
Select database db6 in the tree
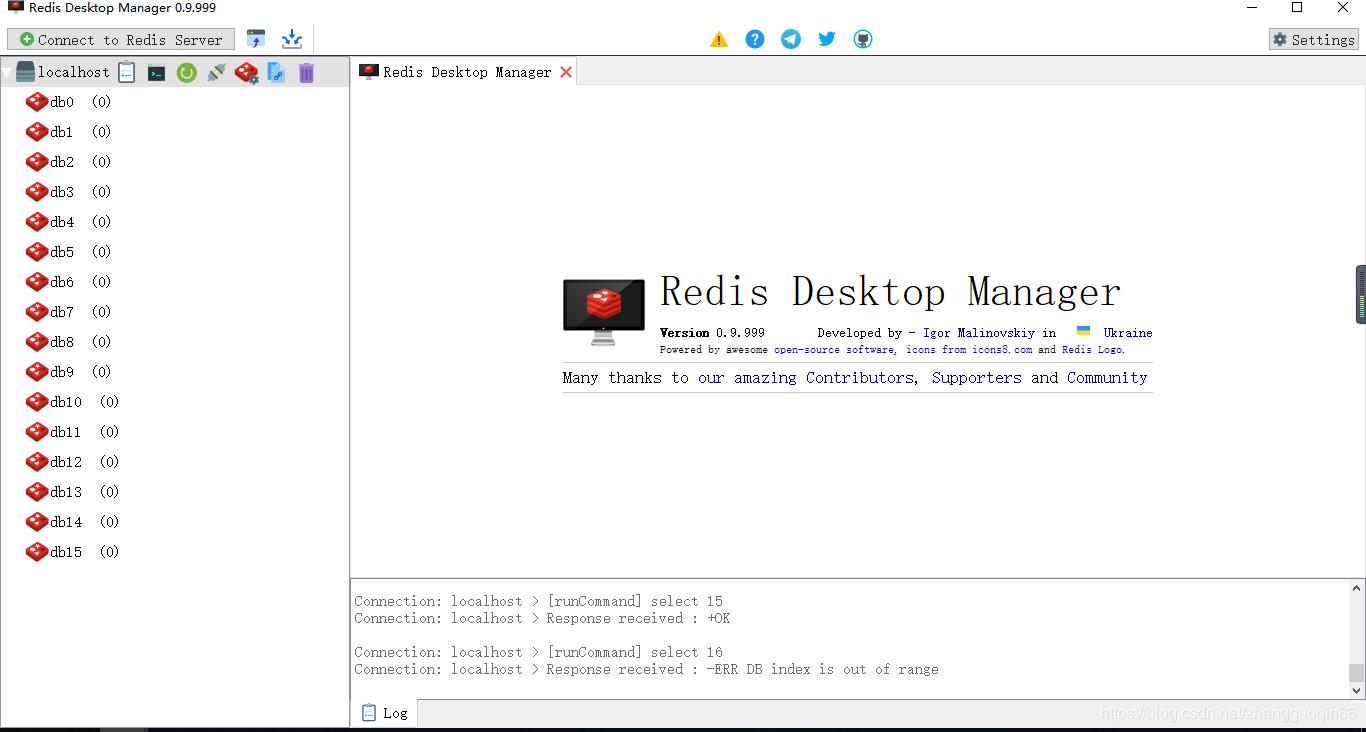(68, 282)
